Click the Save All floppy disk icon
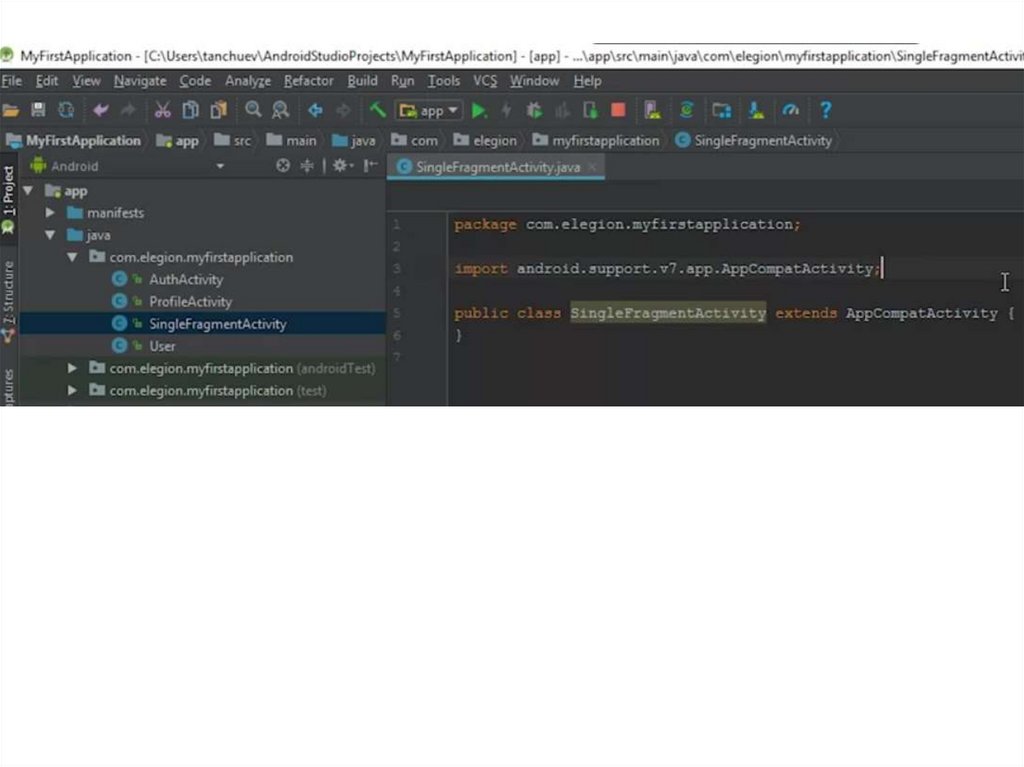Image resolution: width=1024 pixels, height=767 pixels. point(38,110)
